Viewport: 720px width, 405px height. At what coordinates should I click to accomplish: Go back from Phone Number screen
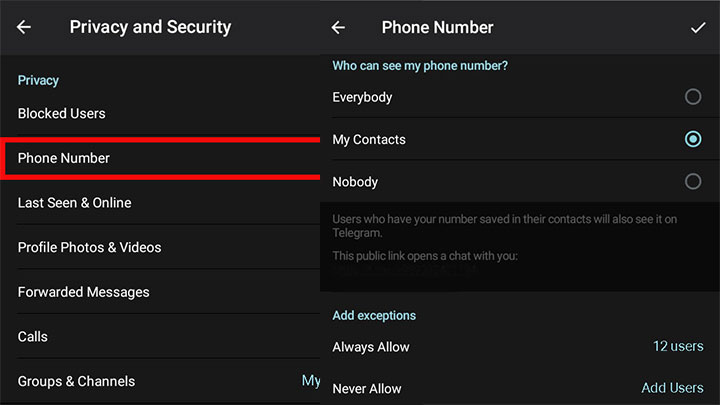coord(338,28)
